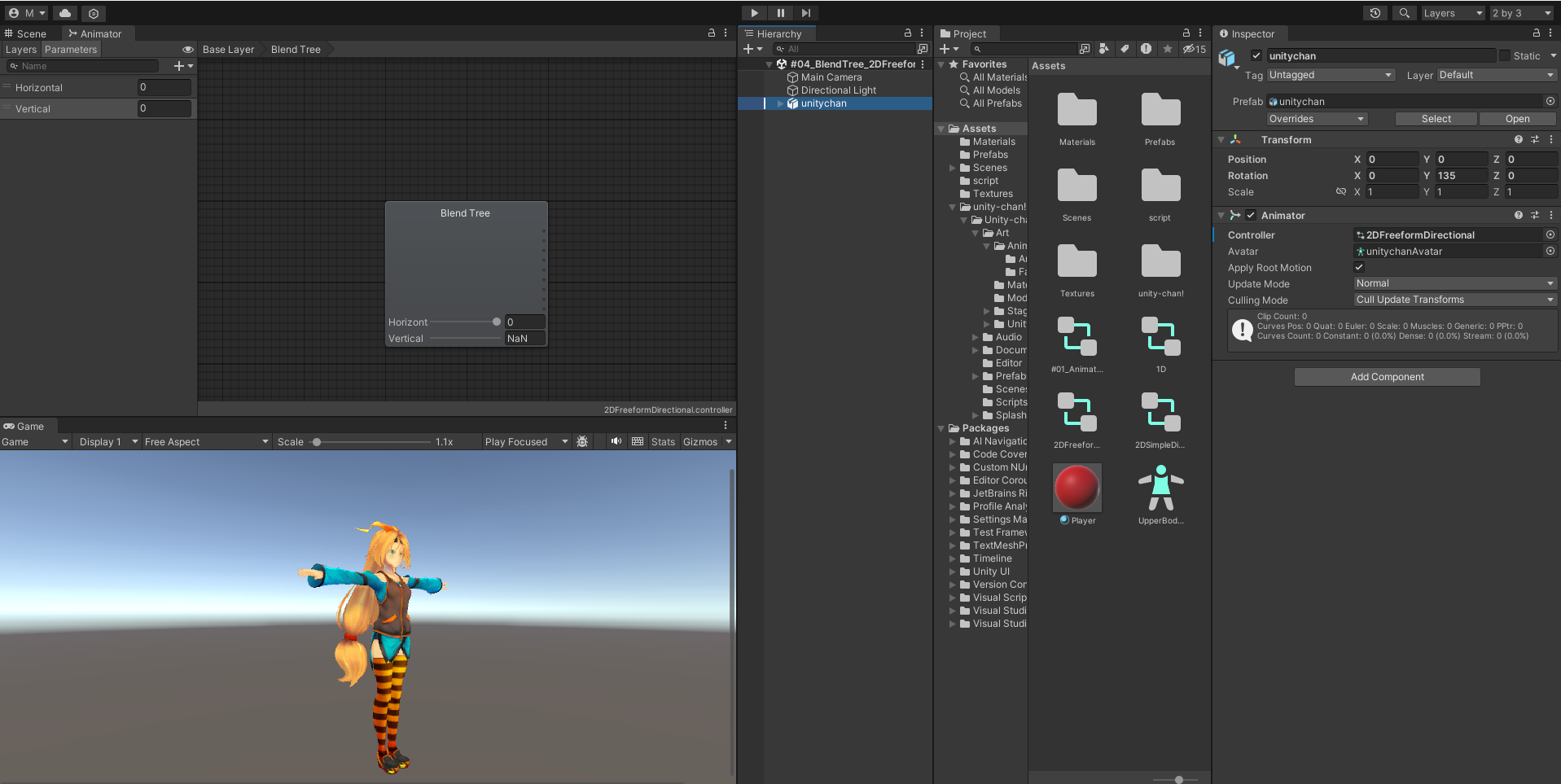Viewport: 1561px width, 784px height.
Task: Click the global search magnifier icon
Action: (1404, 13)
